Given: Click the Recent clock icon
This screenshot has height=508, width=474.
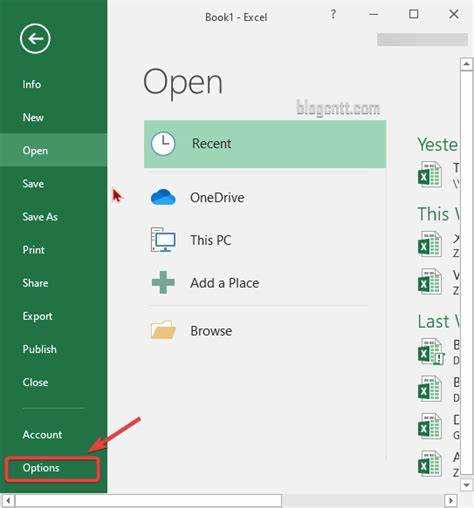Looking at the screenshot, I should 163,144.
